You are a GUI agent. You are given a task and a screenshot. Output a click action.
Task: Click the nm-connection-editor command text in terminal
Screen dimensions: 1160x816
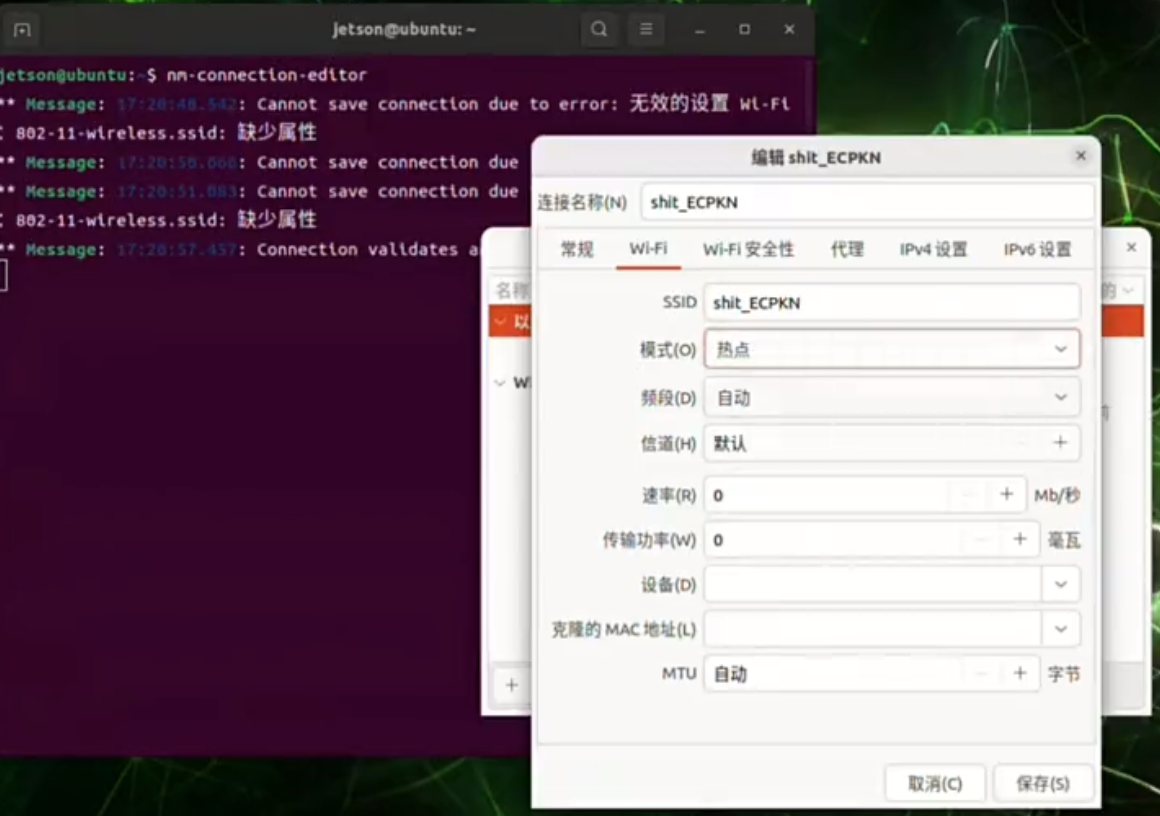[x=266, y=75]
